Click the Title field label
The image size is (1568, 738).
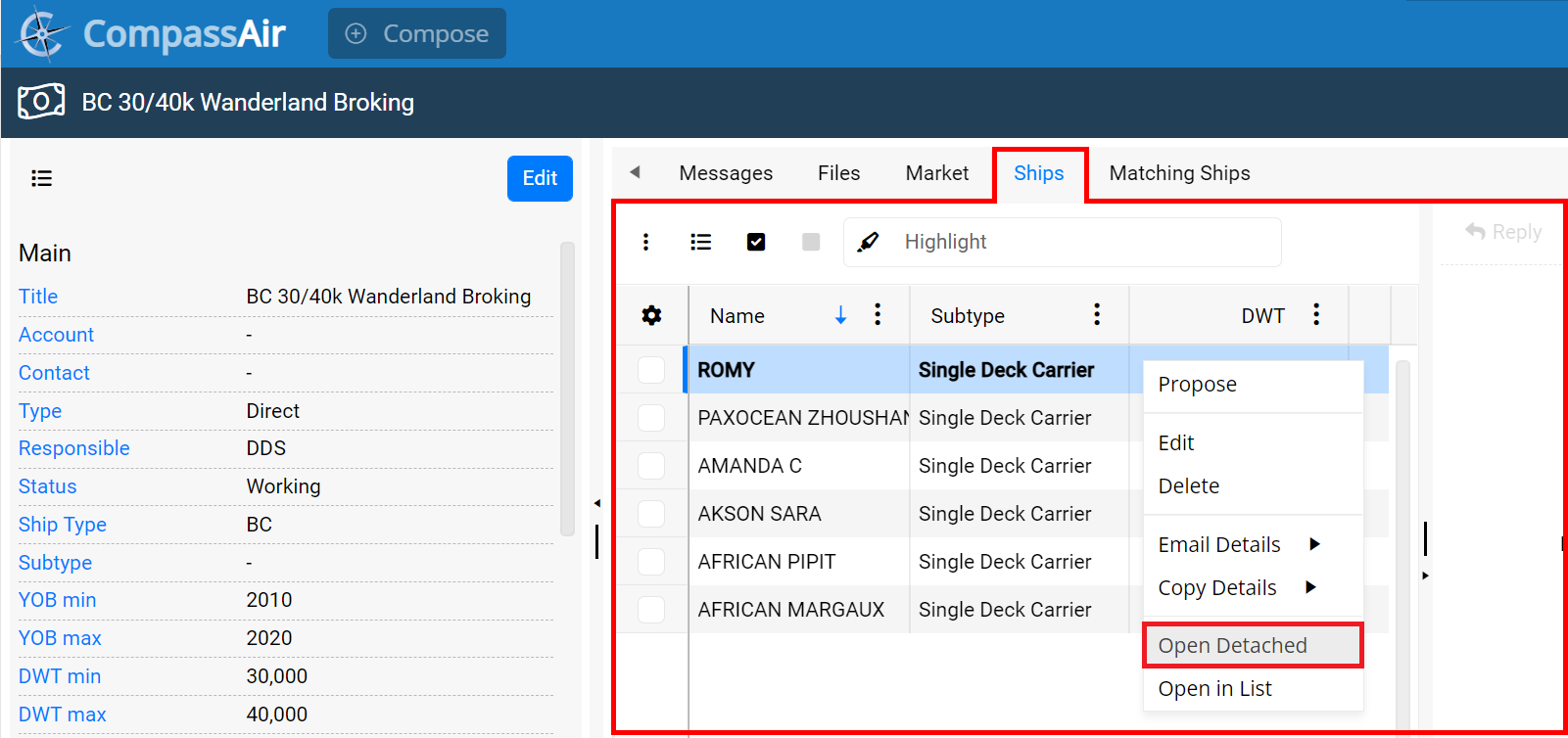(38, 297)
